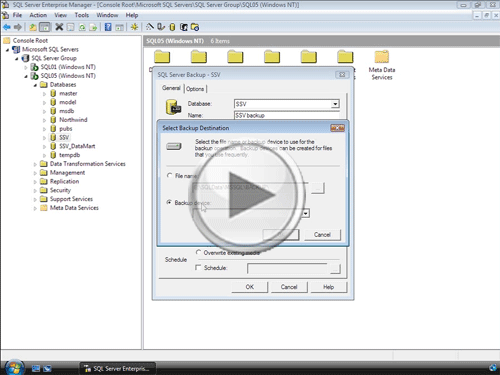Screen dimensions: 500x375
Task: Open the Action menu
Action: (x=38, y=15)
